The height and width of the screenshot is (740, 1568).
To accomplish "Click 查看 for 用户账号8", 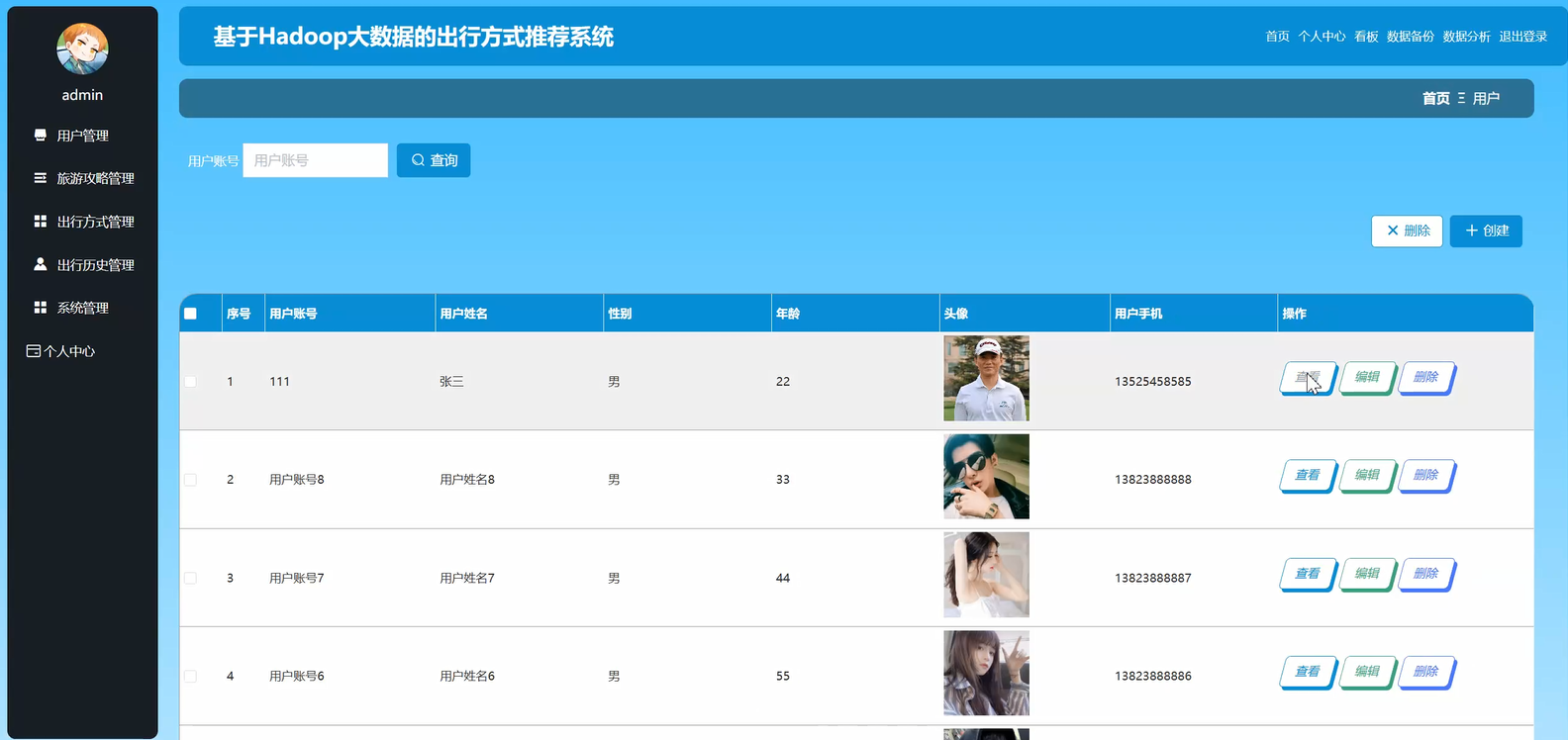I will pos(1308,476).
